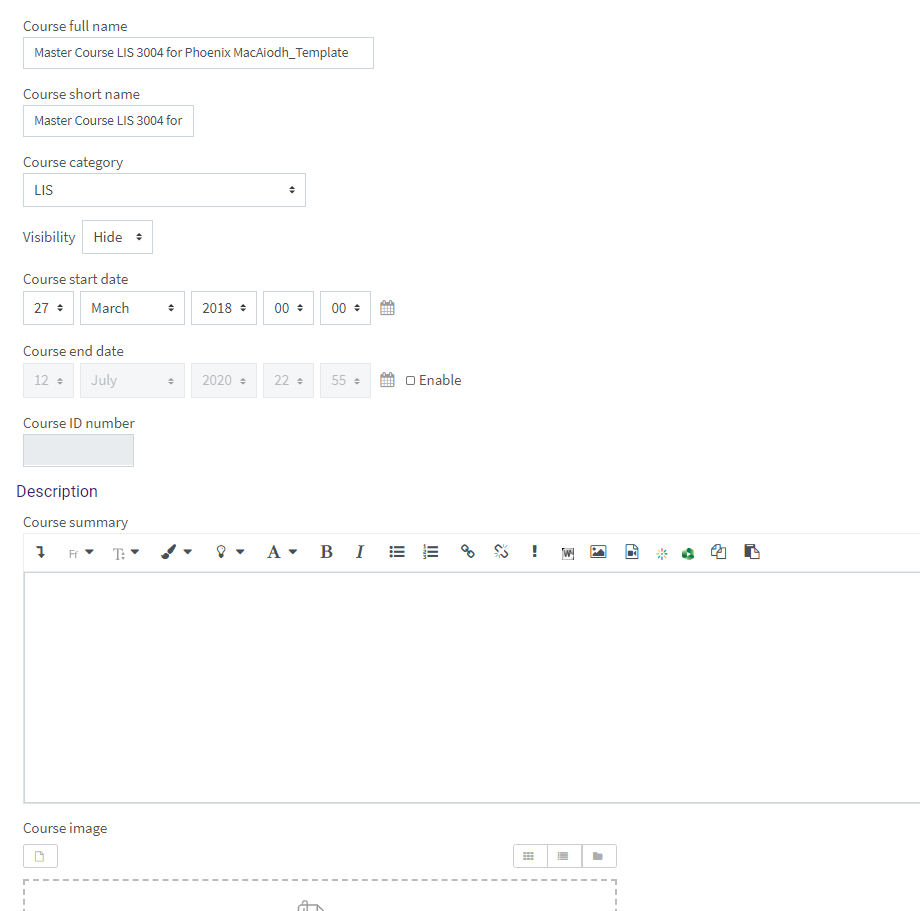
Task: Click the Course ID number field
Action: 78,450
